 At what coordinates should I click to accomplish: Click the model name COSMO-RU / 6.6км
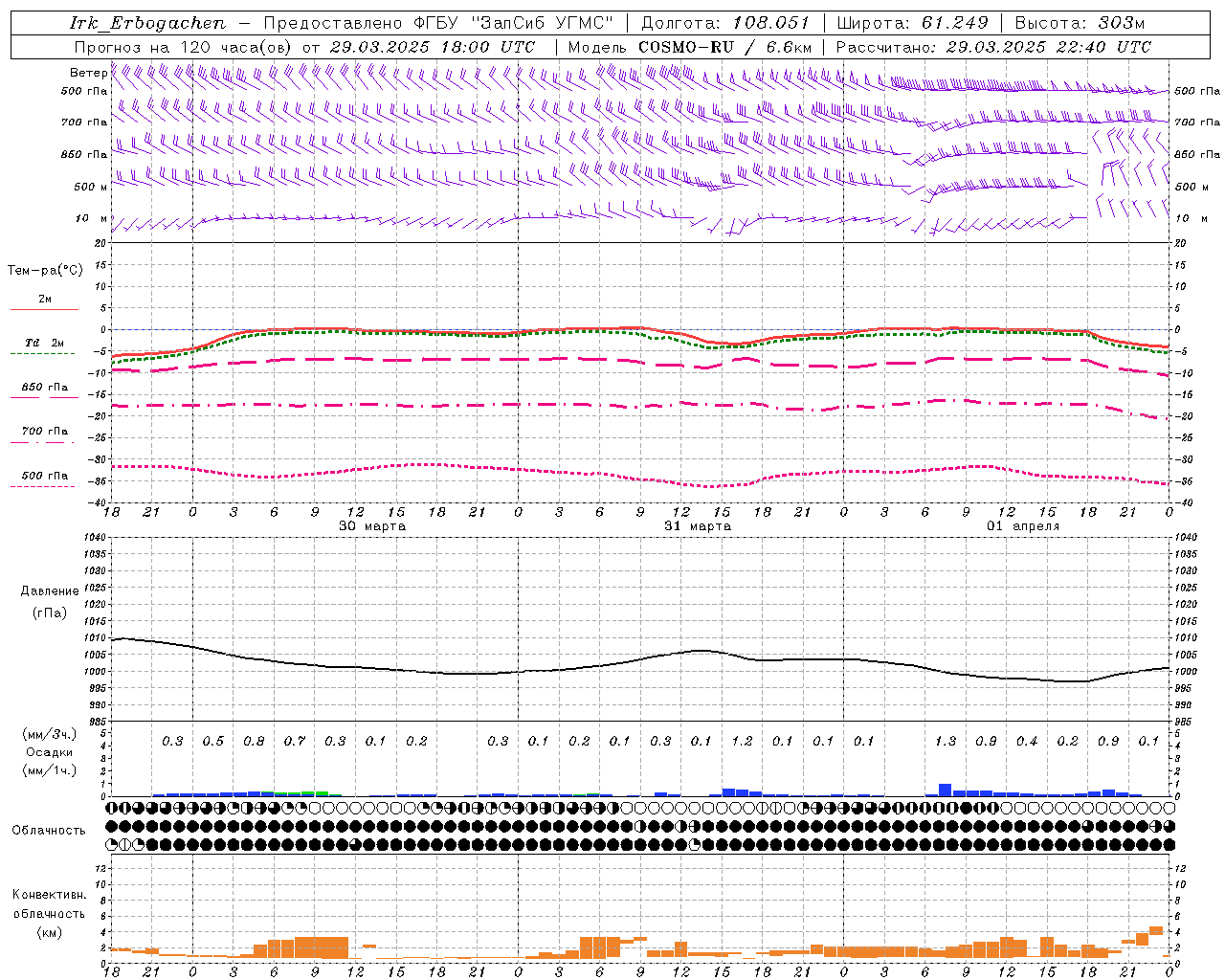click(x=724, y=47)
